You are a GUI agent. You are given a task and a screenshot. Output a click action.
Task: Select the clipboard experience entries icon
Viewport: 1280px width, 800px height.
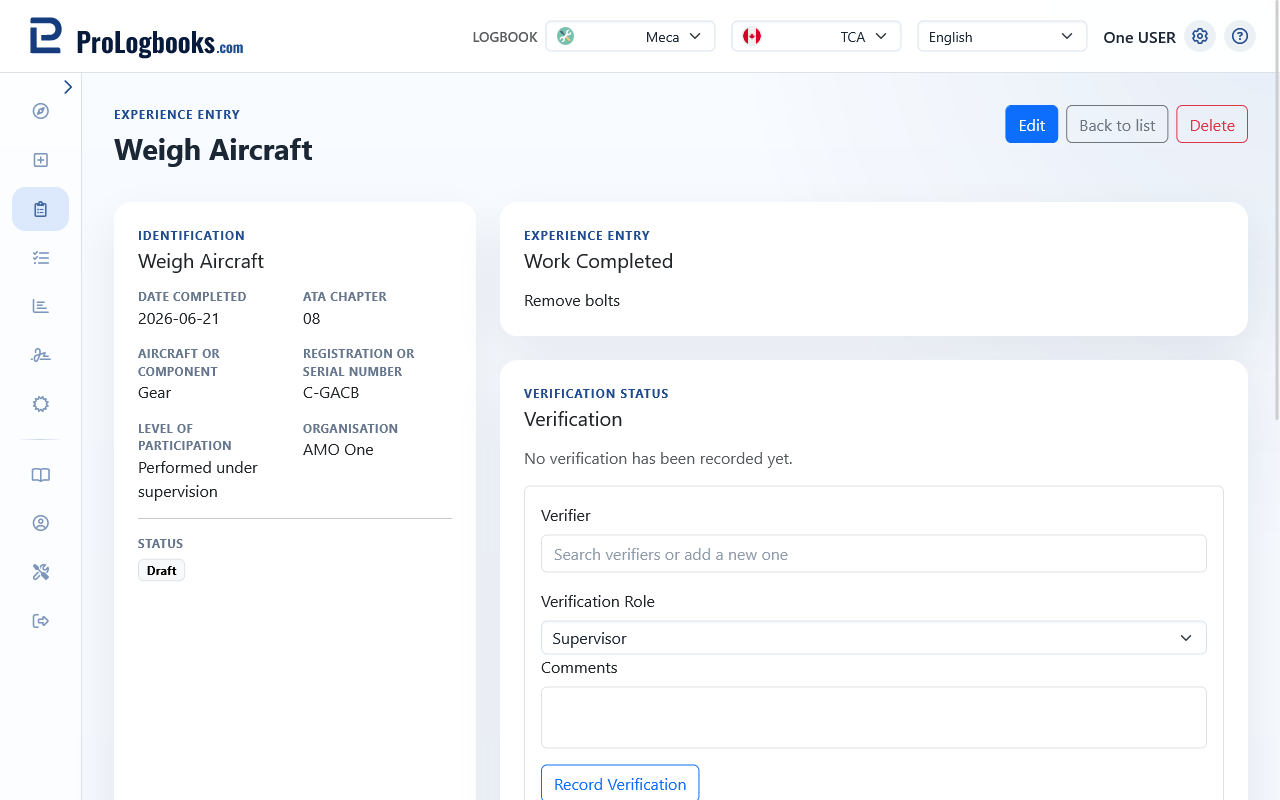(41, 209)
